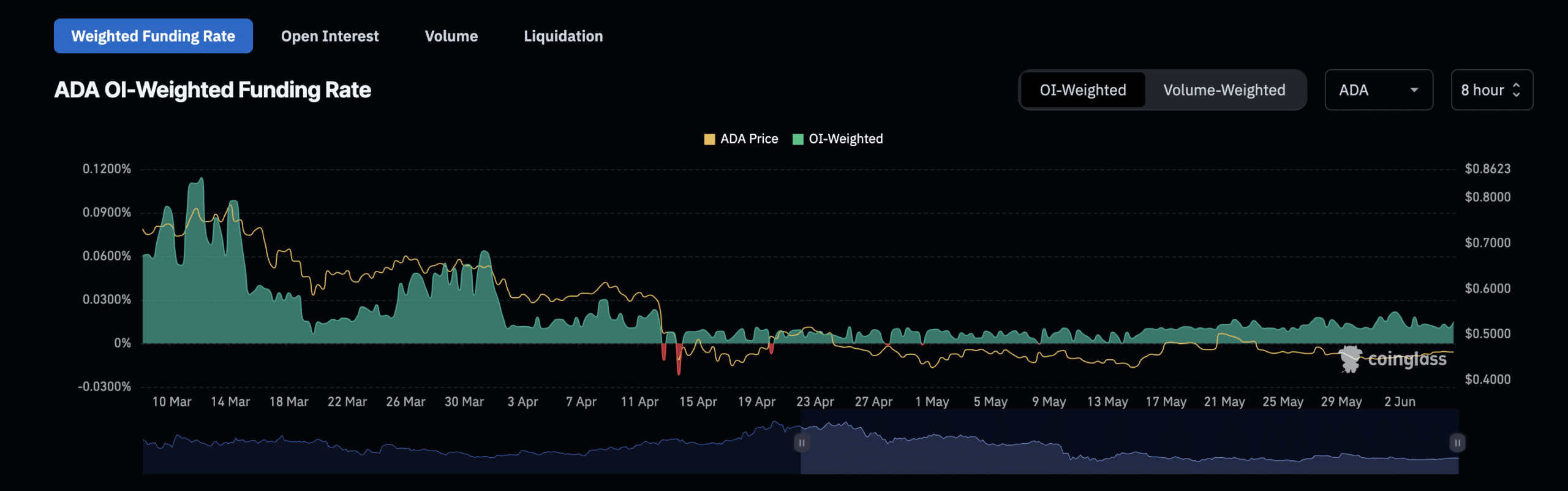Viewport: 1568px width, 491px height.
Task: Click the -0.0300% axis value
Action: (x=104, y=387)
